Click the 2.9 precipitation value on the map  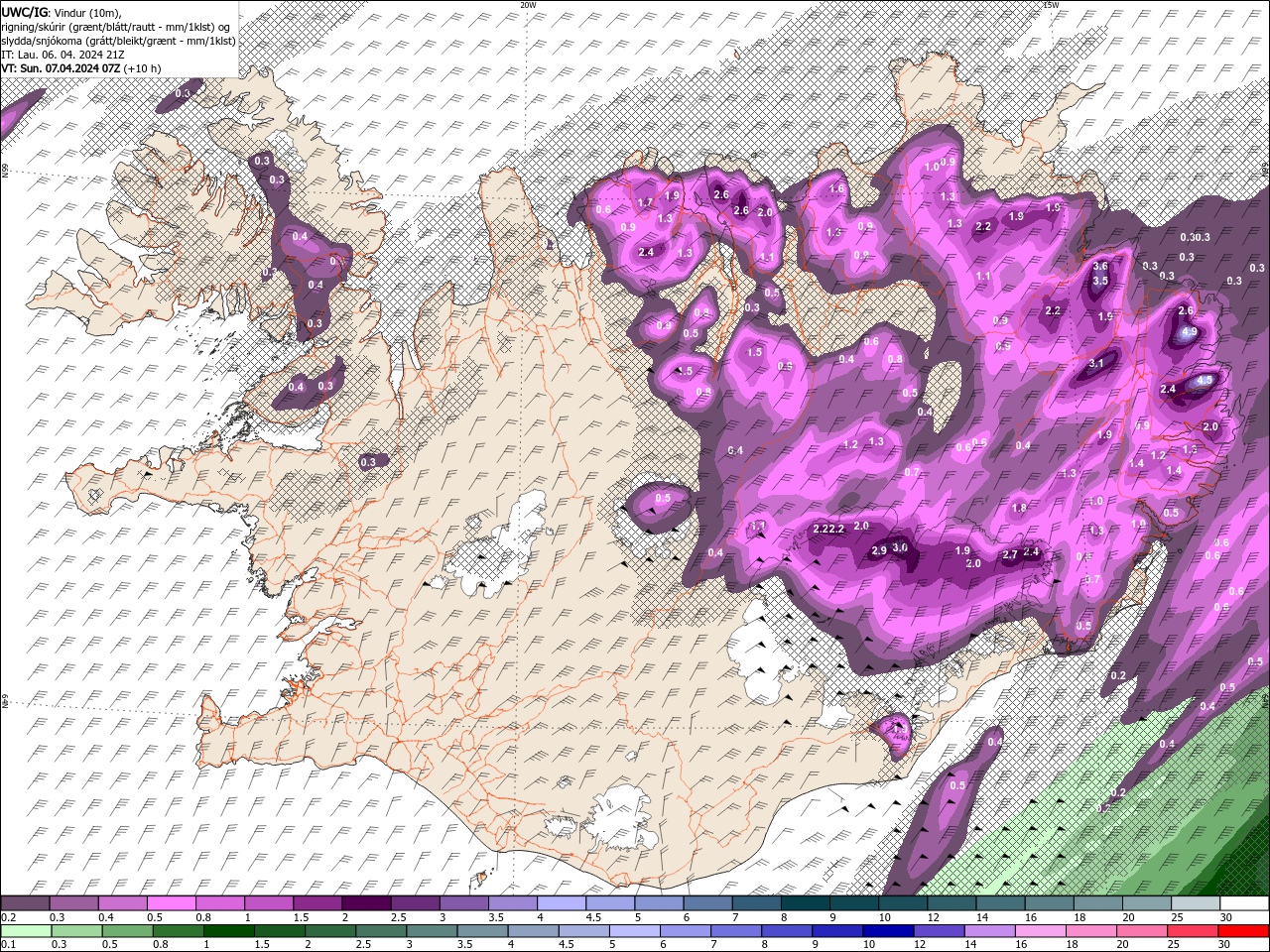point(879,550)
